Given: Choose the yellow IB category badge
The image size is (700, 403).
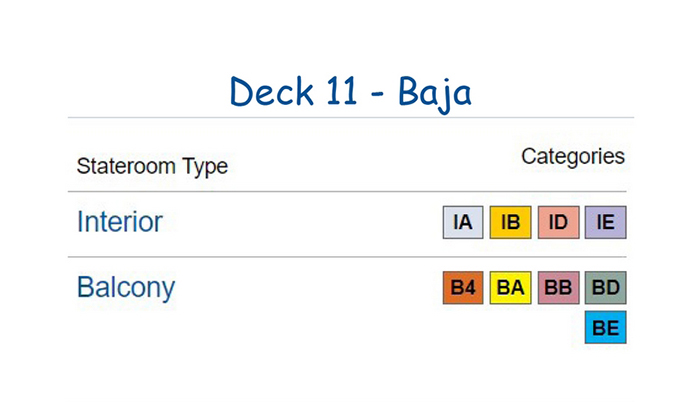Looking at the screenshot, I should tap(510, 222).
